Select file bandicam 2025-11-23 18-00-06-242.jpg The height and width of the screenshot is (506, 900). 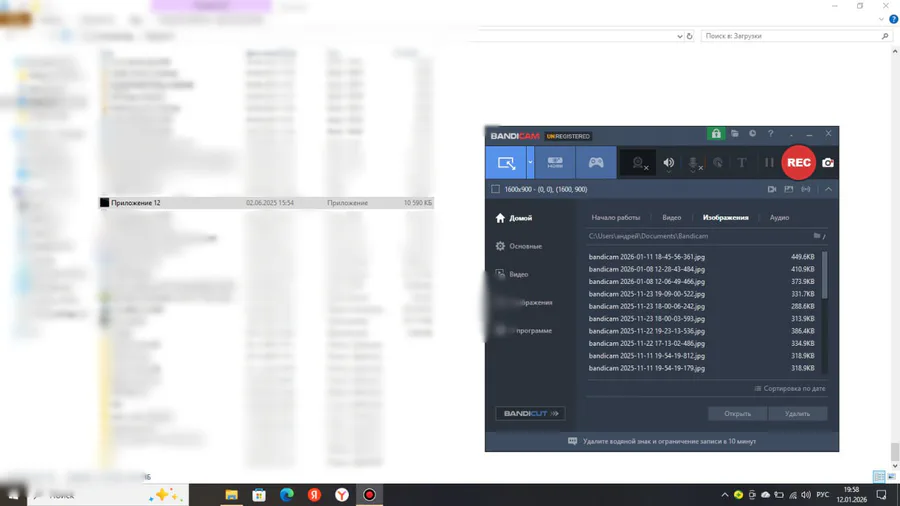[701, 306]
